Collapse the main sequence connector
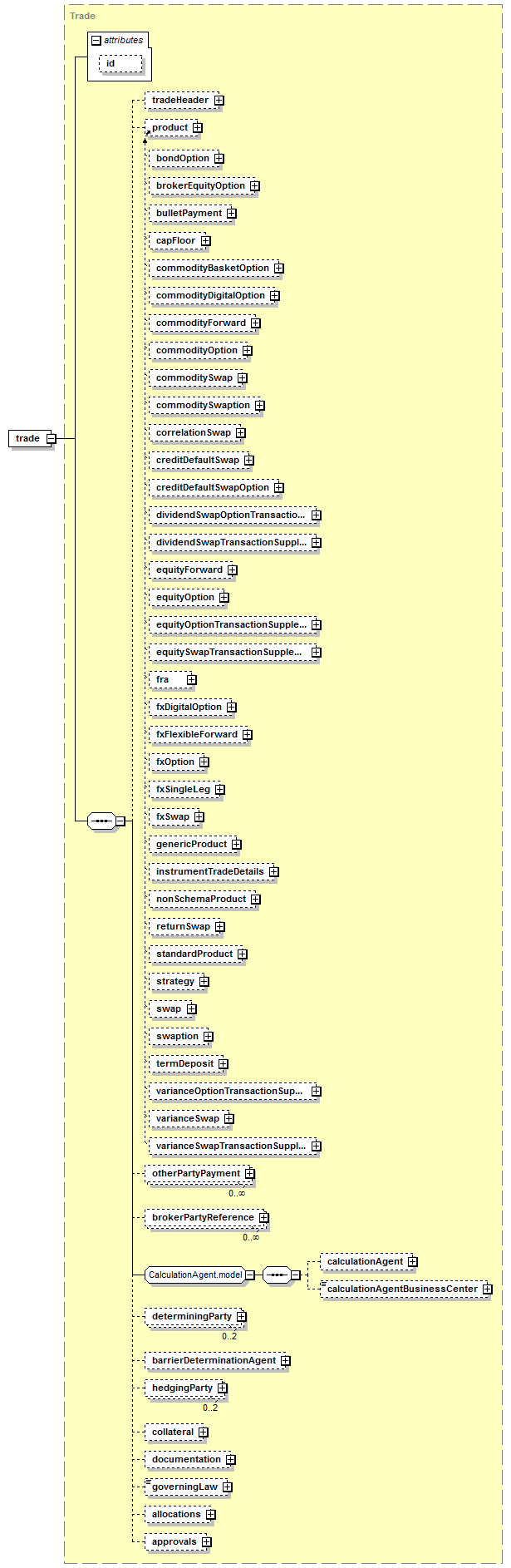The height and width of the screenshot is (1568, 511). tap(120, 821)
